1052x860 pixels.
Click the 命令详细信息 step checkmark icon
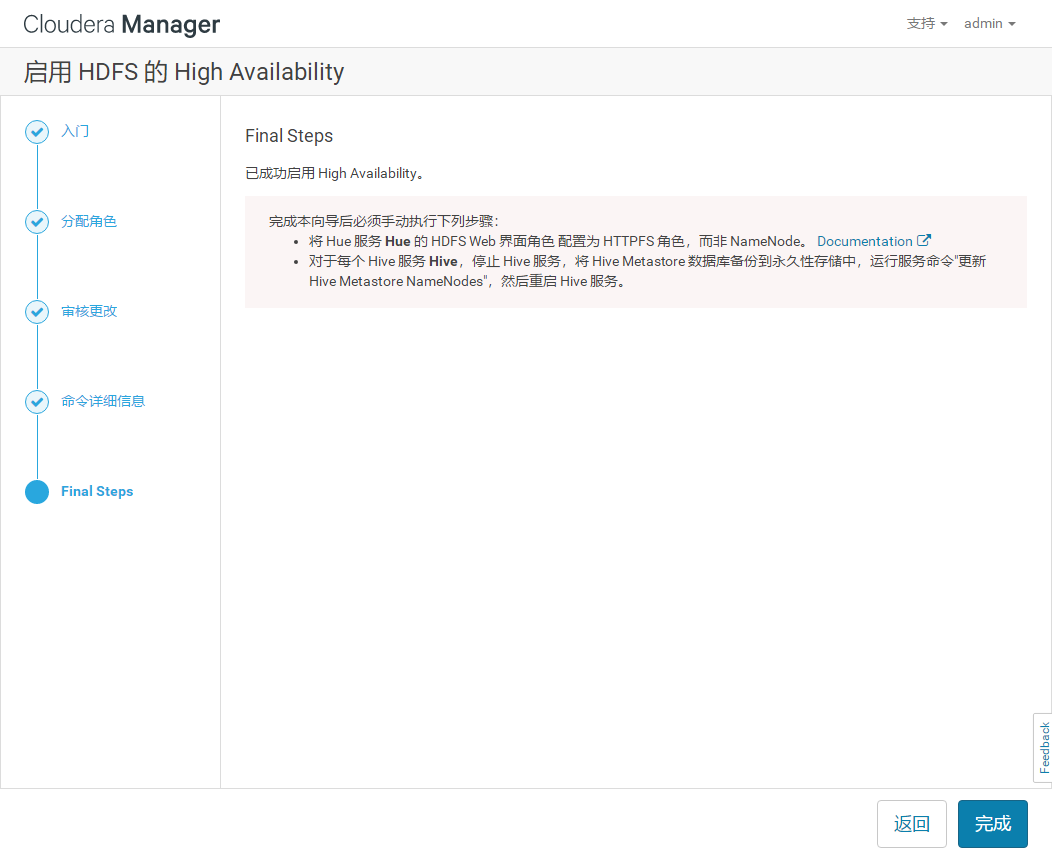[37, 402]
